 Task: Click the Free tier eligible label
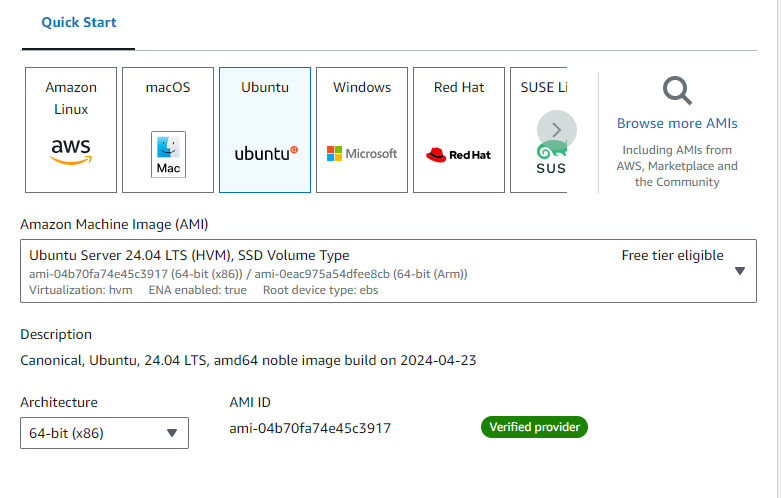pyautogui.click(x=672, y=255)
